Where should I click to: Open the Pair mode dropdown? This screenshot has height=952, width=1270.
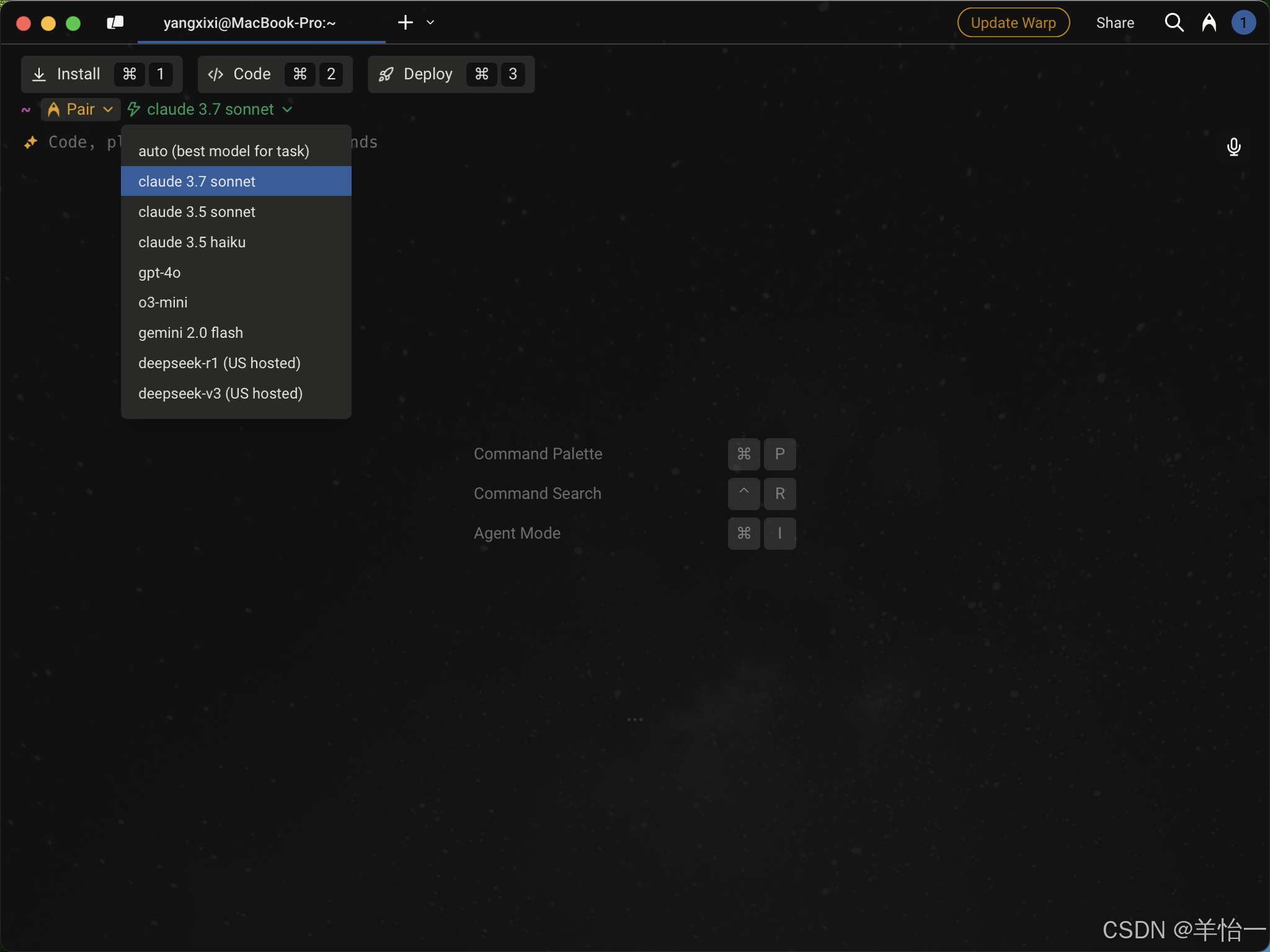[x=81, y=110]
